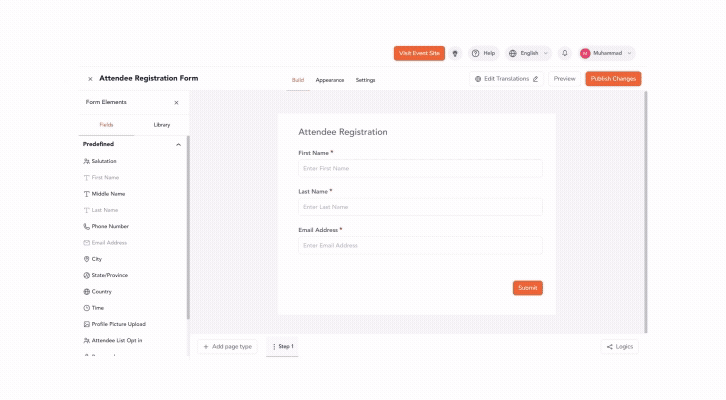Open the Muhammad account dropdown arrow

pyautogui.click(x=629, y=53)
